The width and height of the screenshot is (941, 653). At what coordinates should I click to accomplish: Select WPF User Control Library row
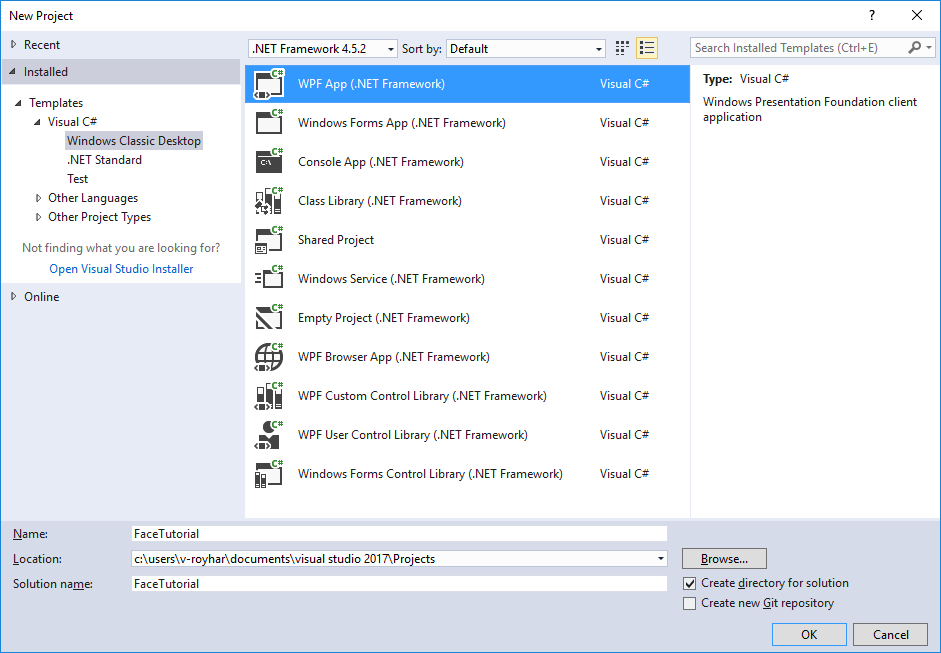pyautogui.click(x=467, y=435)
